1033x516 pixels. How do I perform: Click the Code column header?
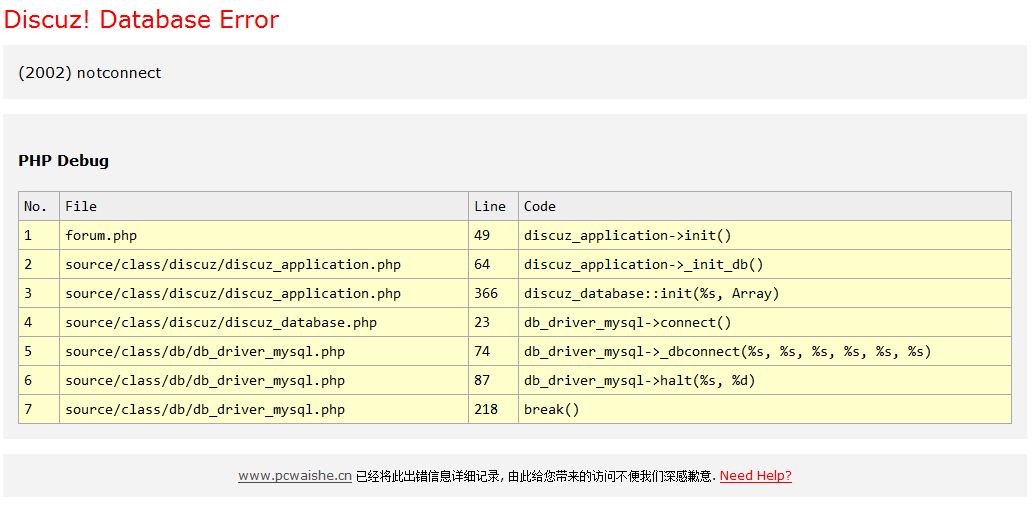tap(540, 206)
